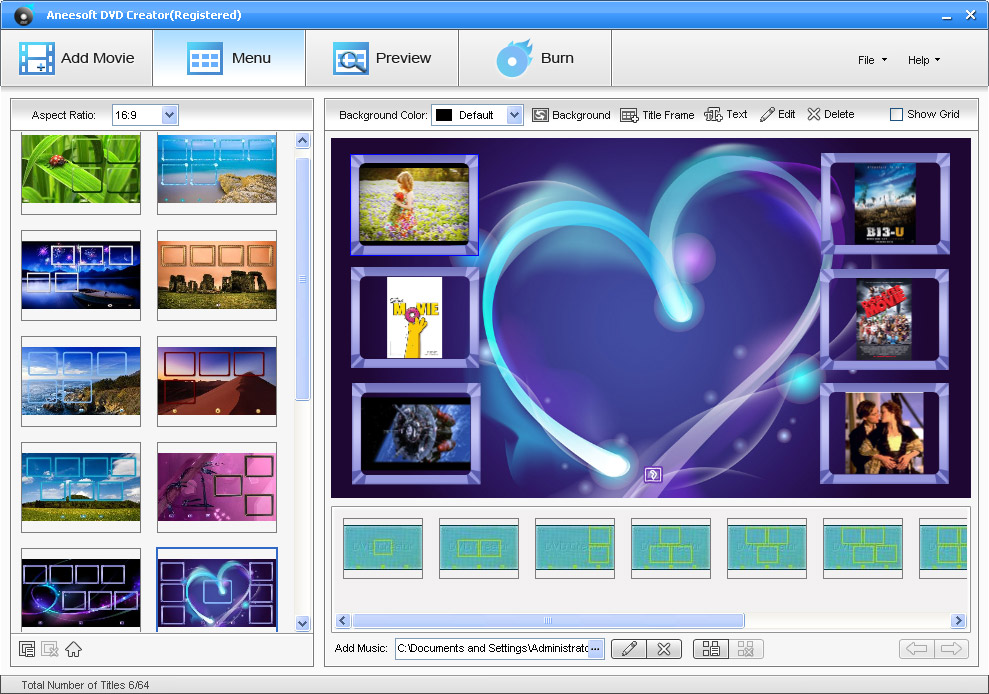Image resolution: width=989 pixels, height=694 pixels.
Task: Switch to the Preview tab
Action: (x=382, y=58)
